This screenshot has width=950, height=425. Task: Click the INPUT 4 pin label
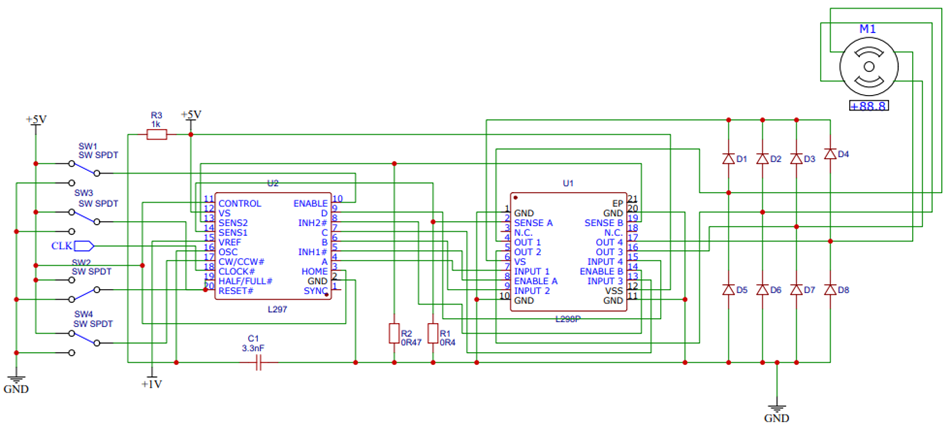pos(605,261)
